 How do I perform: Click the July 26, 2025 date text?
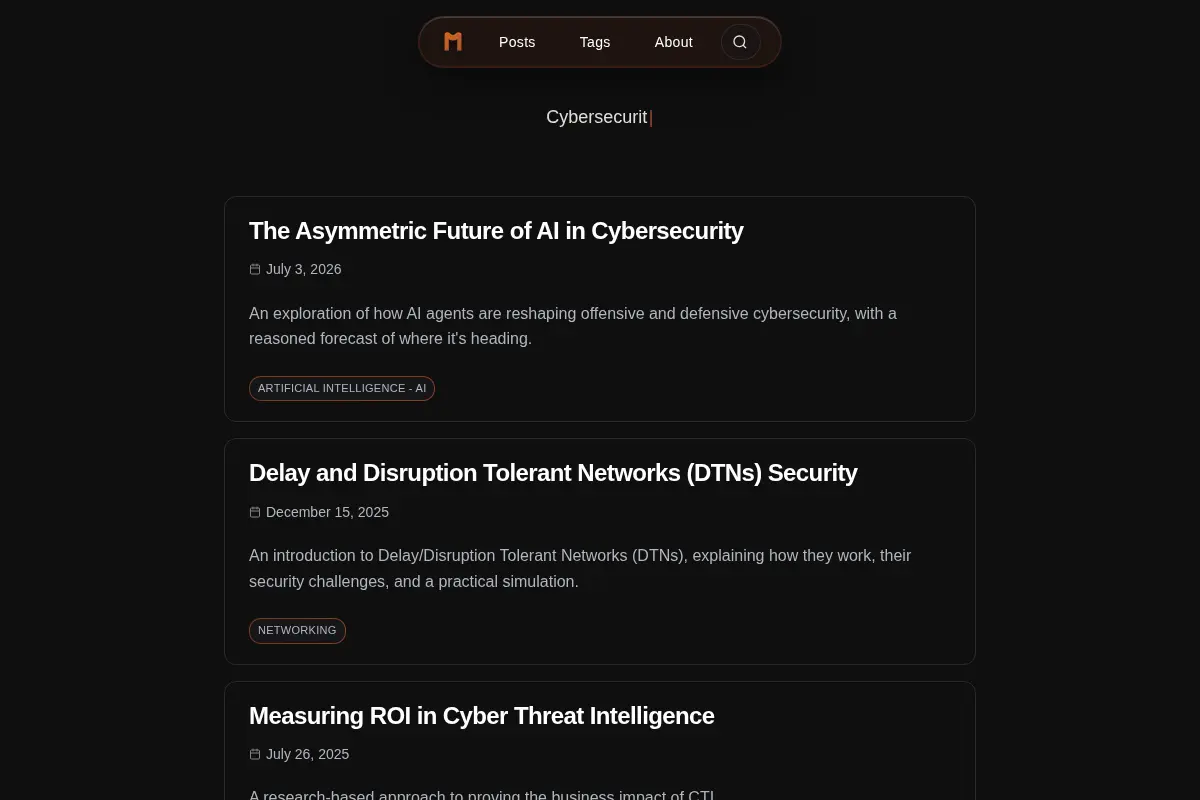point(307,754)
